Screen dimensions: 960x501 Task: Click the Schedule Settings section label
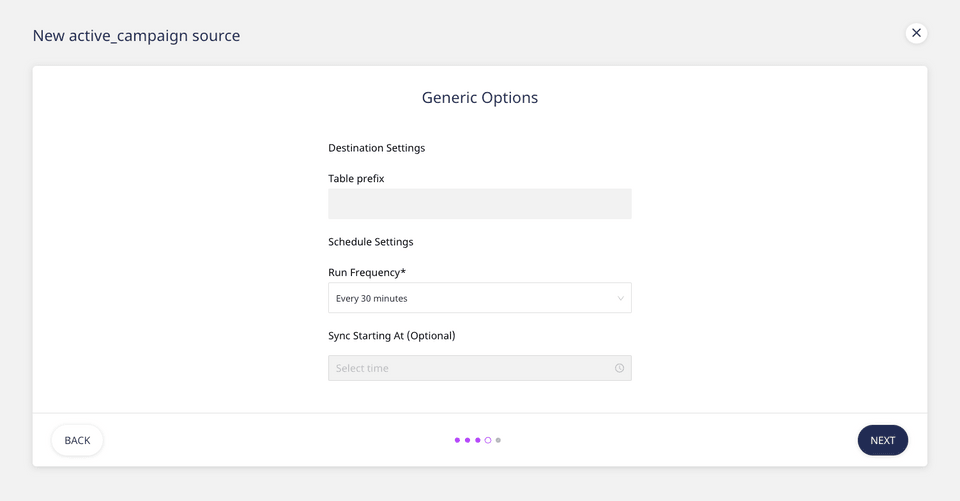[370, 242]
